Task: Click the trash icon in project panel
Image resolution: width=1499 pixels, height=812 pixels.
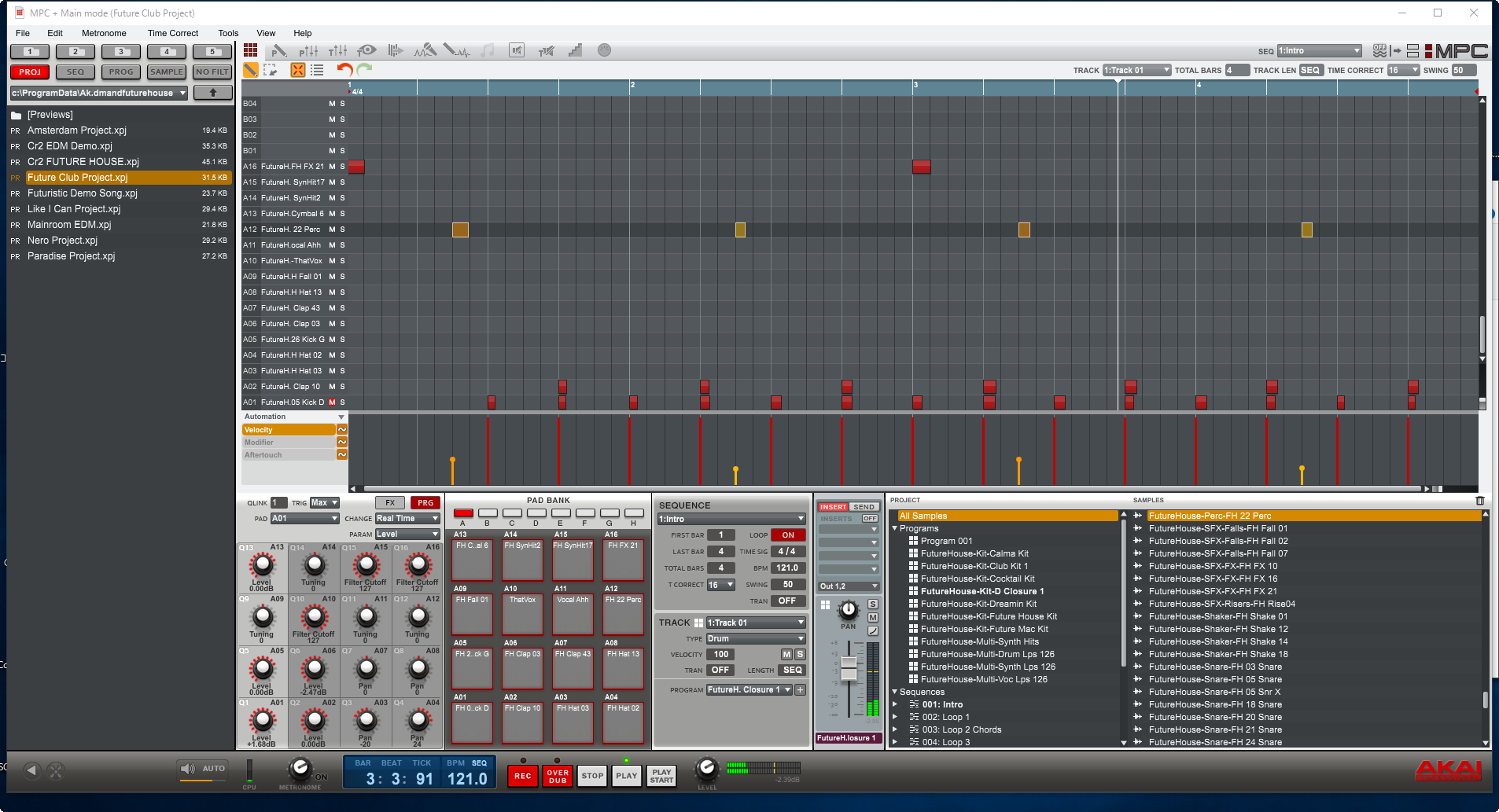Action: 1479,501
